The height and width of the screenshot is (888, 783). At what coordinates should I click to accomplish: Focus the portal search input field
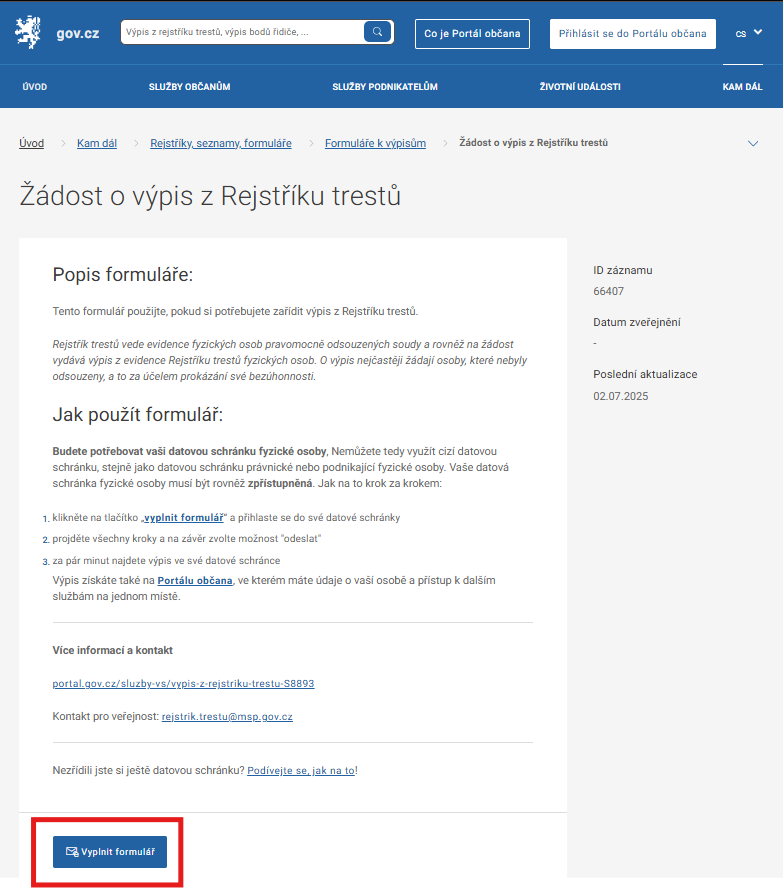tap(242, 32)
